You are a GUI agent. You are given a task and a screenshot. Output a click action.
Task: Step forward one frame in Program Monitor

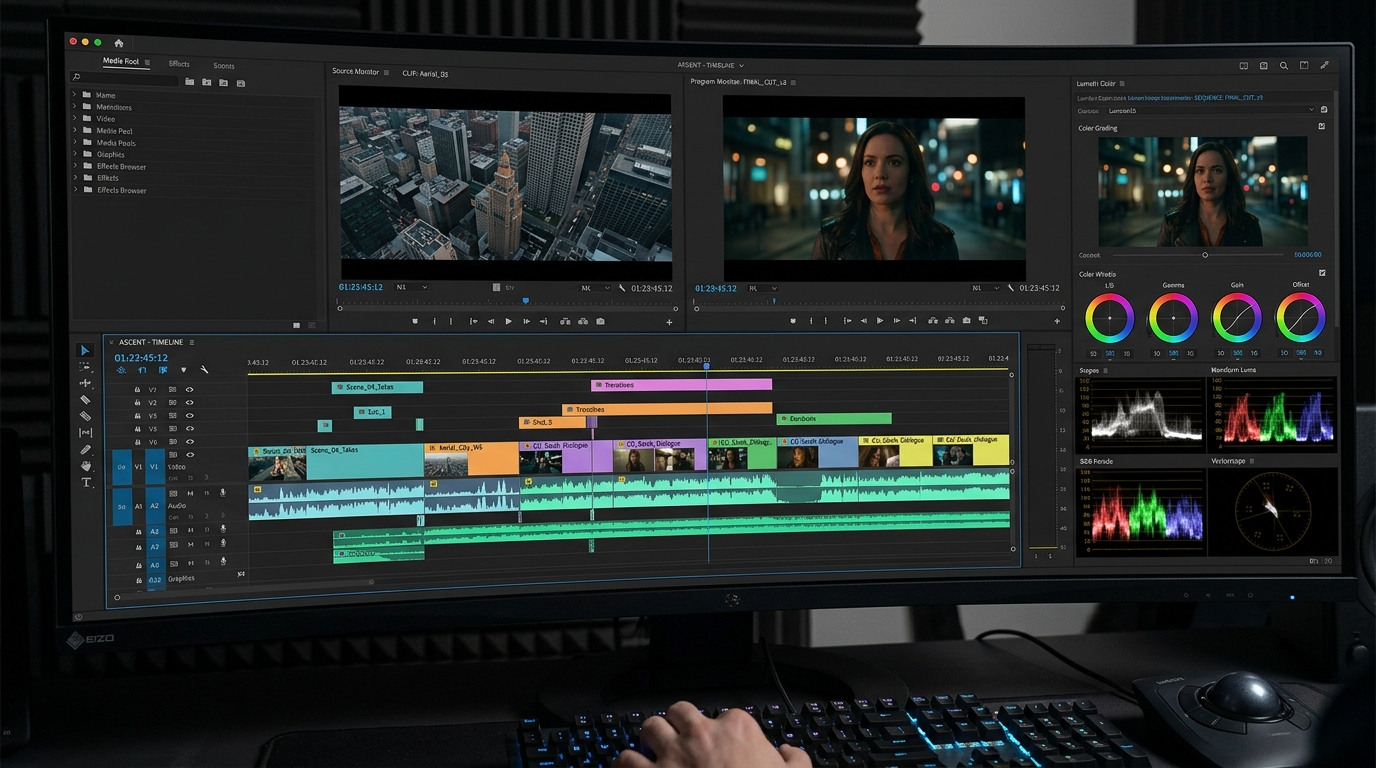897,321
